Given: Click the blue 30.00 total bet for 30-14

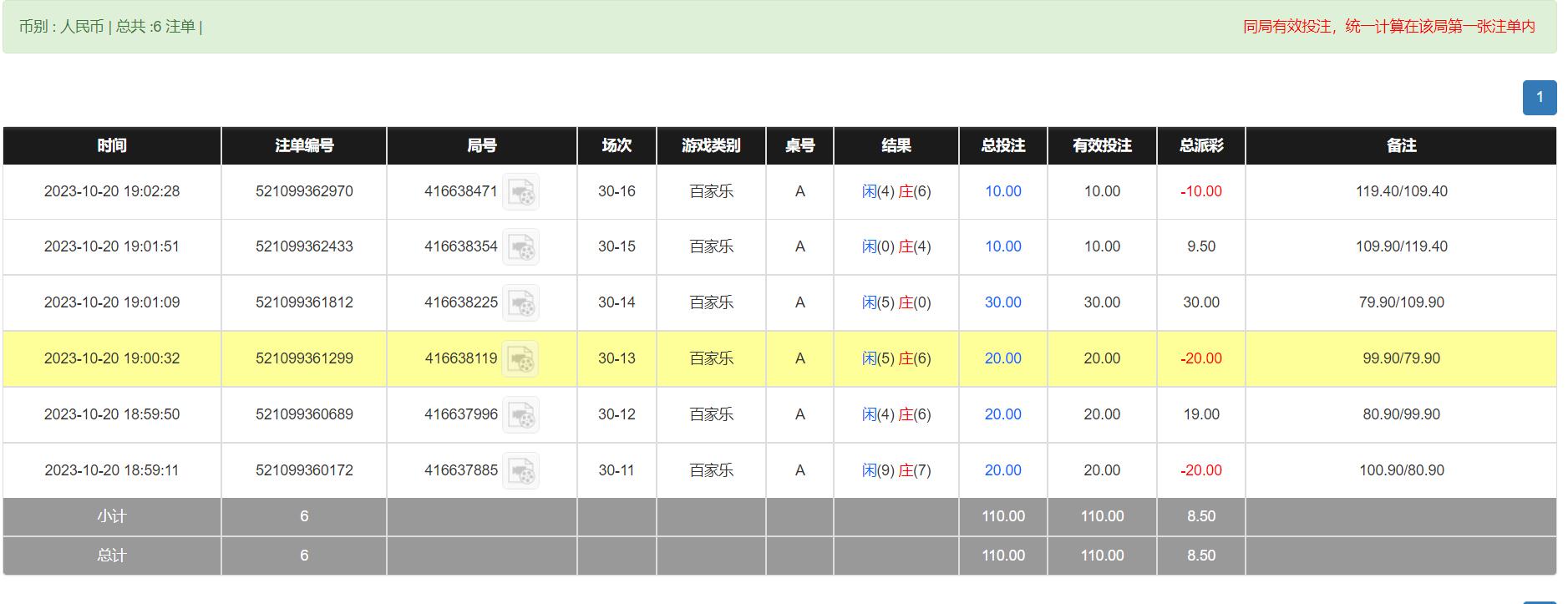Looking at the screenshot, I should [x=1003, y=302].
